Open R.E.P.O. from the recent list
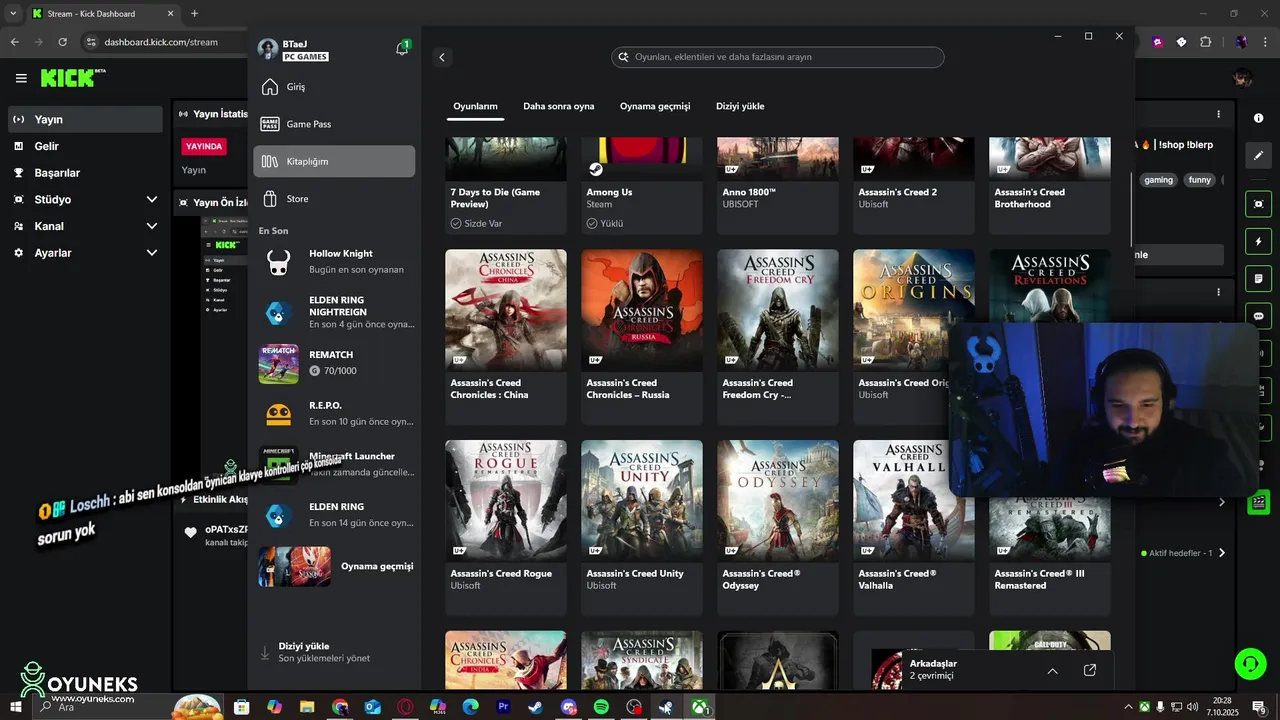This screenshot has height=720, width=1280. point(335,414)
